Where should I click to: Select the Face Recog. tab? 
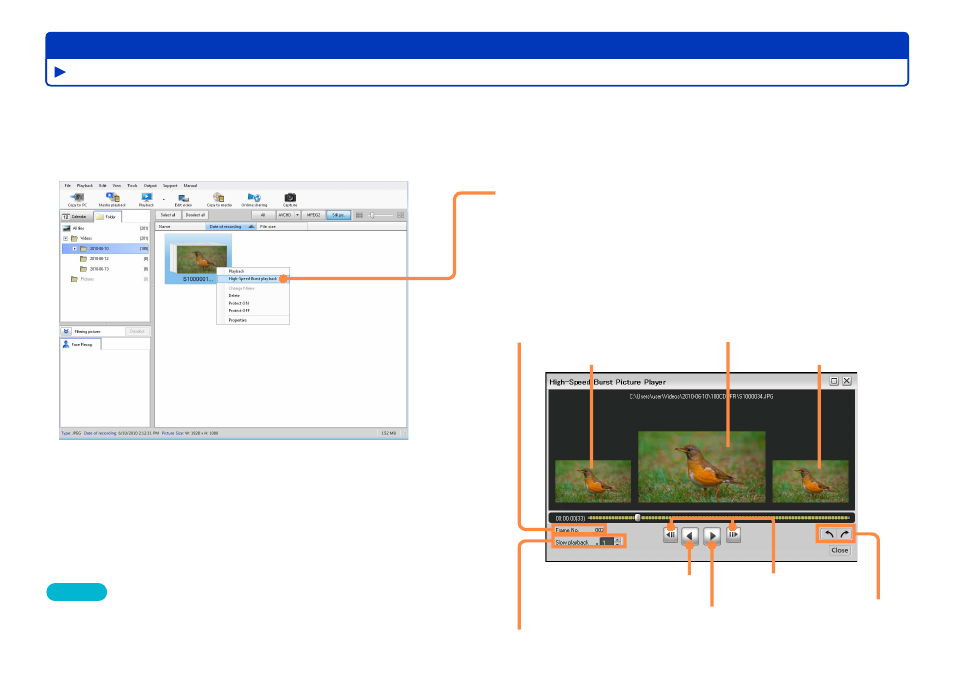point(81,344)
